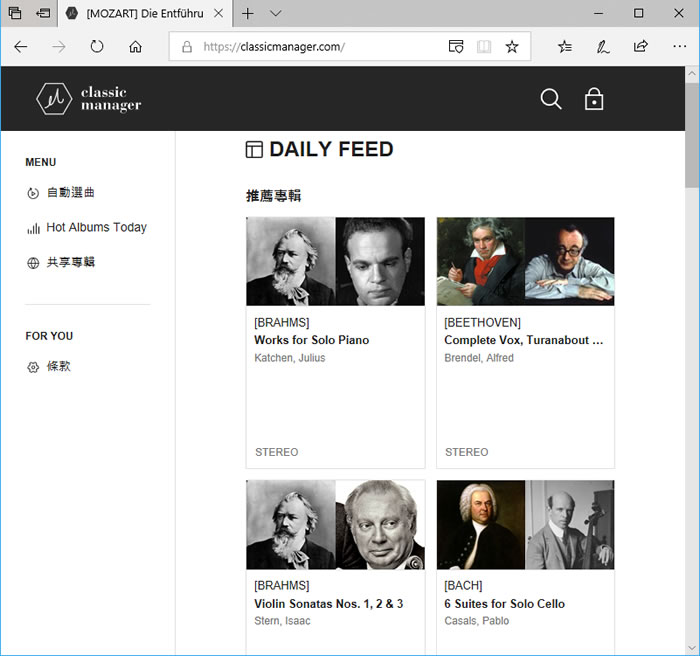Click the scrollbar down arrow

pyautogui.click(x=692, y=648)
